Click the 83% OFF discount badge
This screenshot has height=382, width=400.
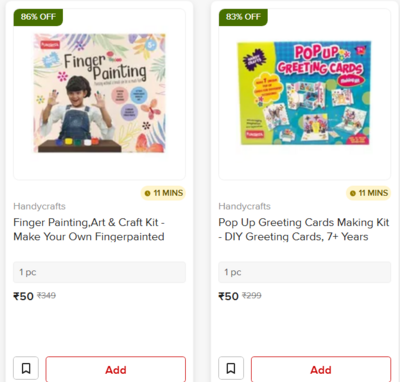243,17
